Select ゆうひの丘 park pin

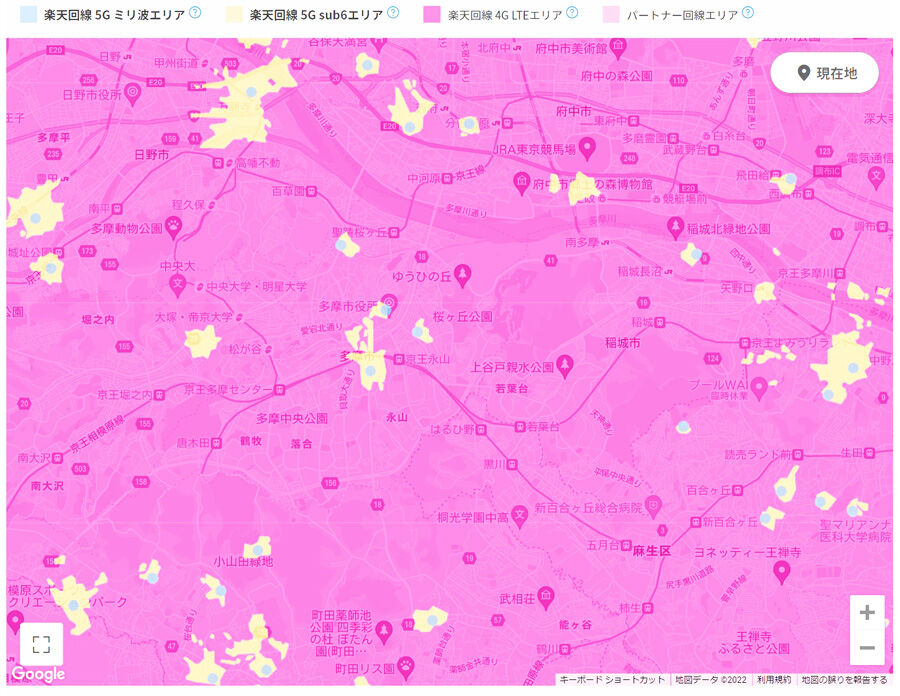coord(462,275)
